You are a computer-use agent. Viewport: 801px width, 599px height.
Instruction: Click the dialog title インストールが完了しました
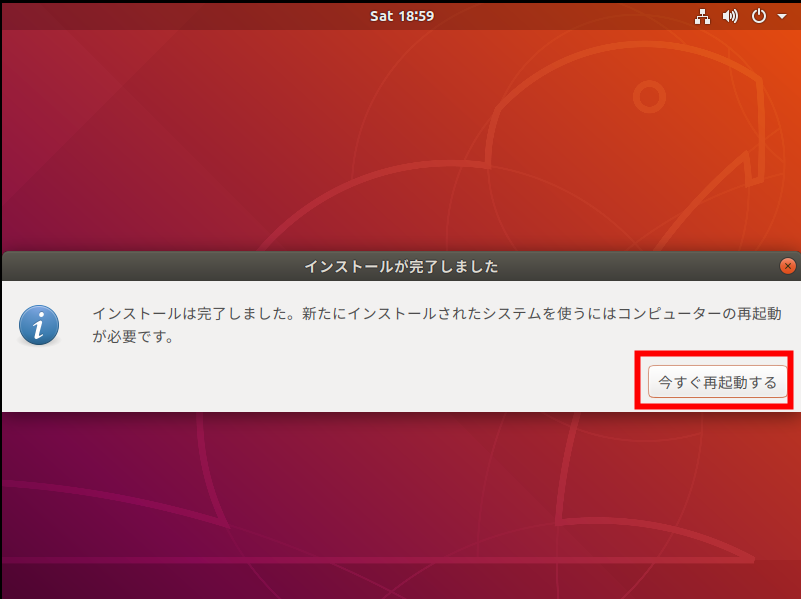pos(401,267)
